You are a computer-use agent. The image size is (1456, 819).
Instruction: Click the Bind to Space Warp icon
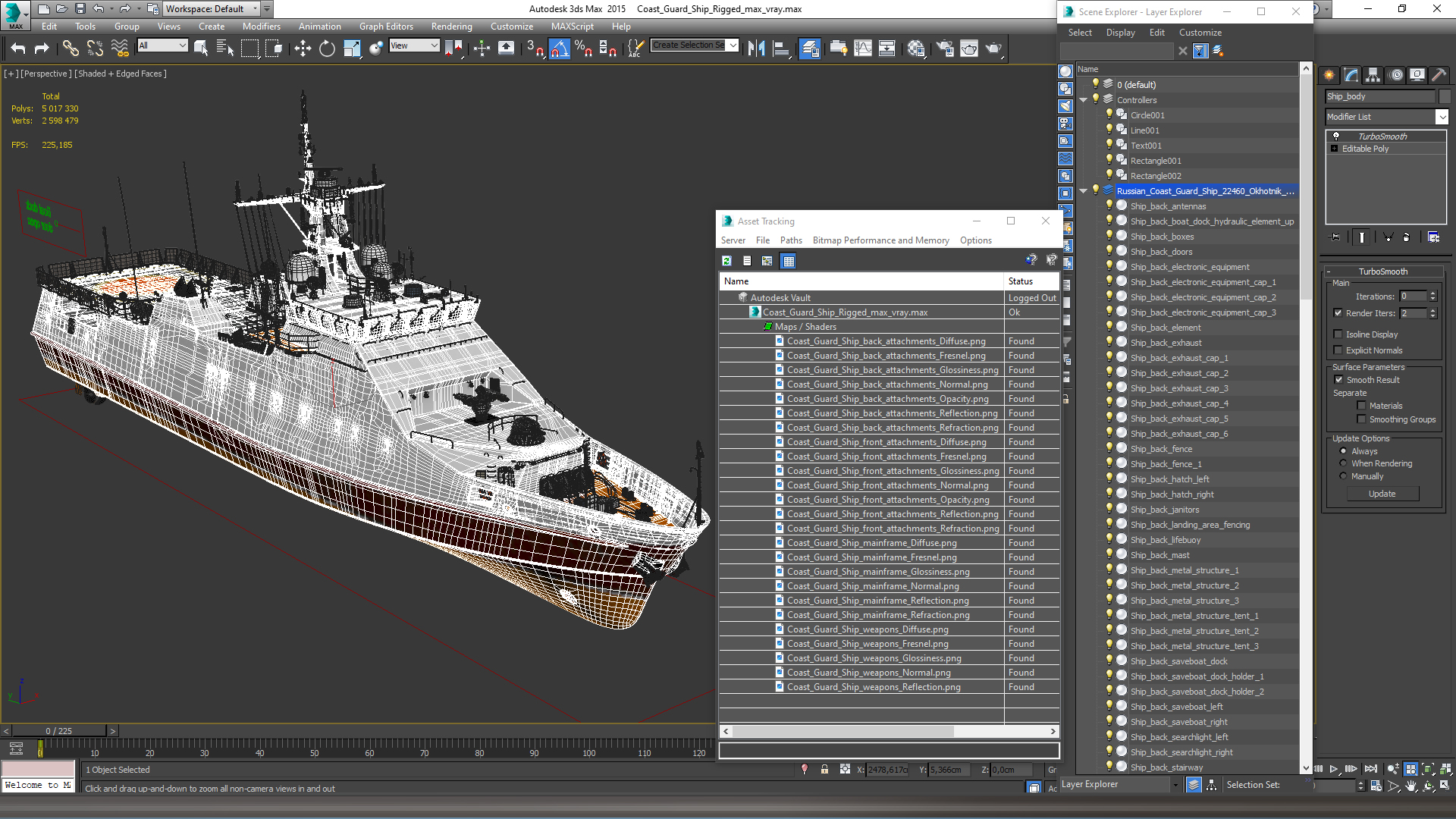[x=120, y=49]
